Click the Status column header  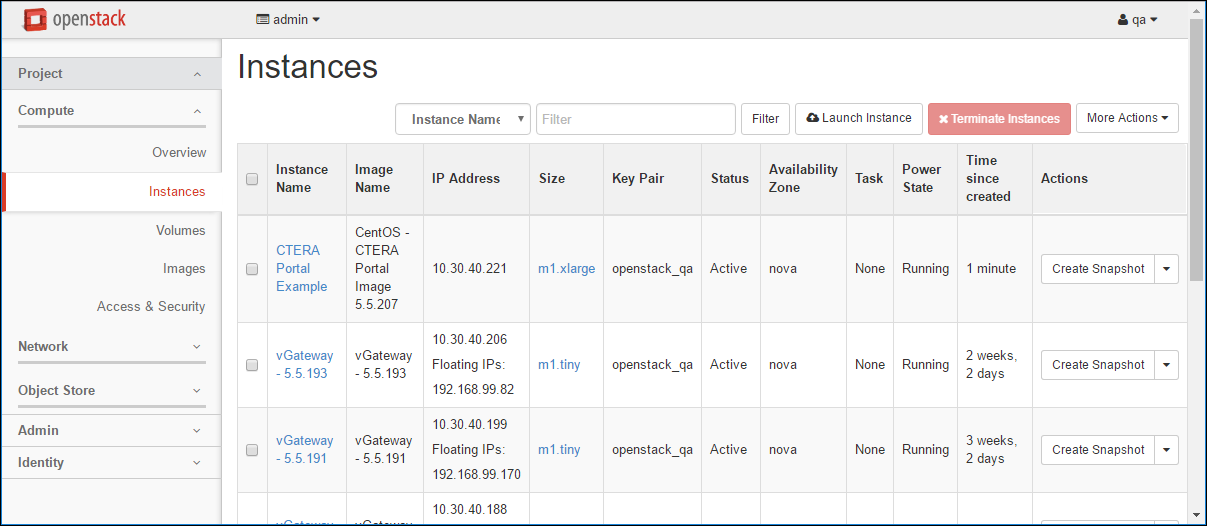pyautogui.click(x=730, y=179)
